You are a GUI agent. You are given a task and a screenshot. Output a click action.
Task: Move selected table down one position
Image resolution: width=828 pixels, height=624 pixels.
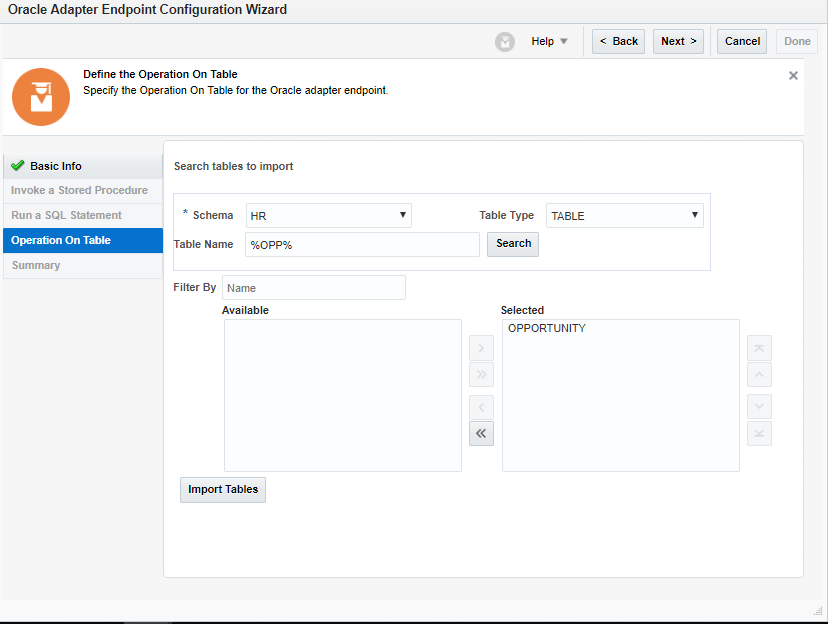pos(759,407)
